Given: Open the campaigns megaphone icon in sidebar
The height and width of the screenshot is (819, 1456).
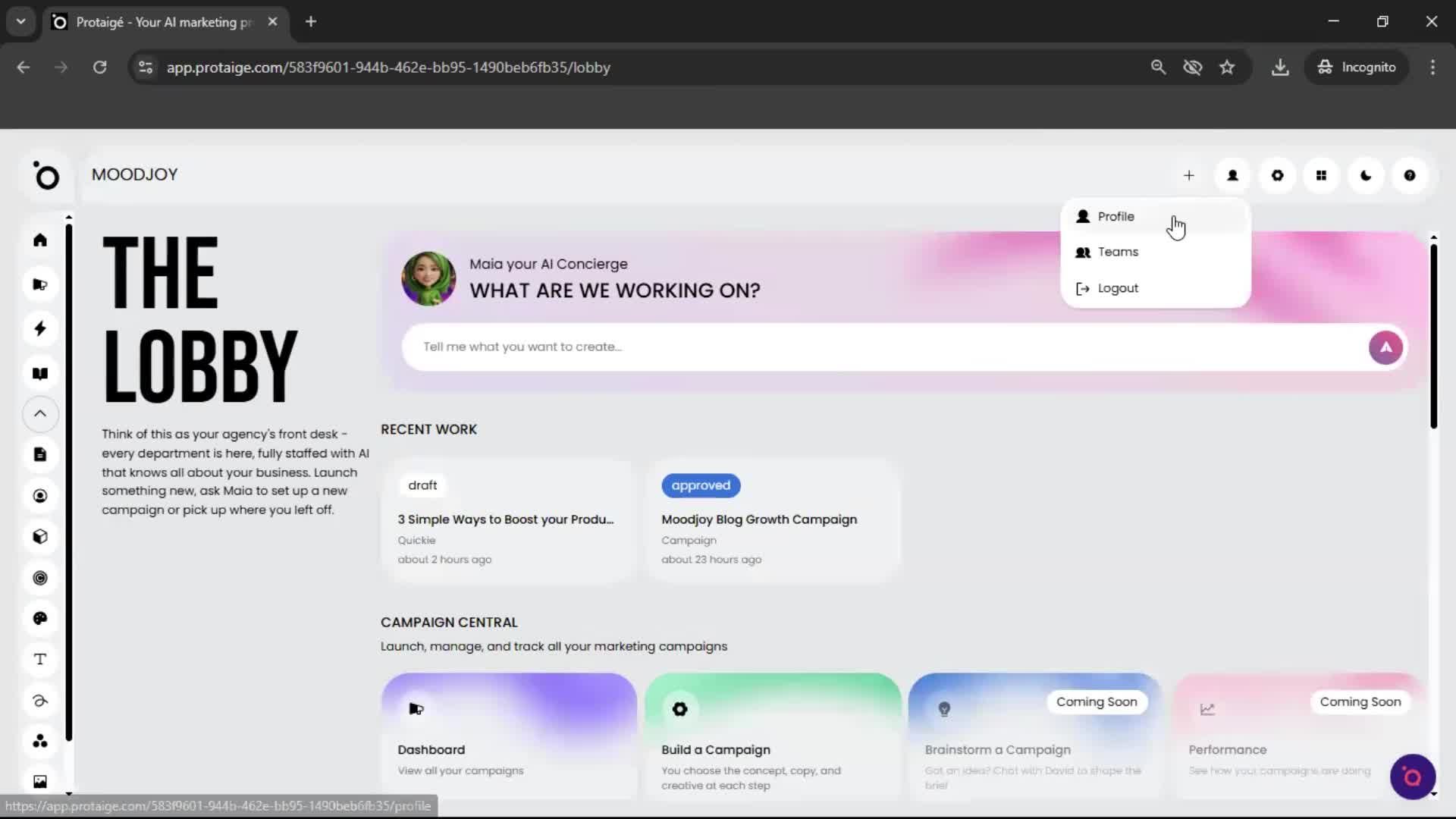Looking at the screenshot, I should click(40, 284).
